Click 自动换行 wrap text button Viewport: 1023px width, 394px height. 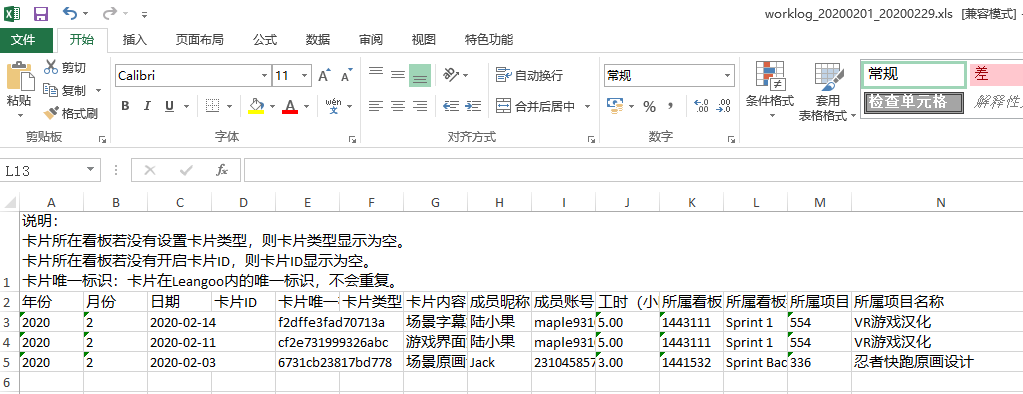click(x=529, y=76)
